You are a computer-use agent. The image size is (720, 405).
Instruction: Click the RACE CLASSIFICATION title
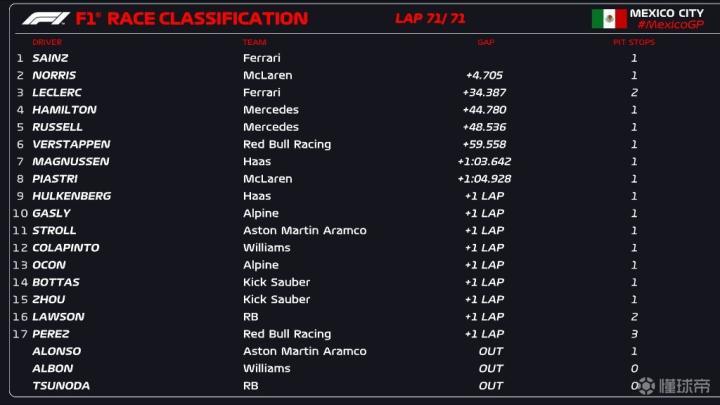pos(207,18)
